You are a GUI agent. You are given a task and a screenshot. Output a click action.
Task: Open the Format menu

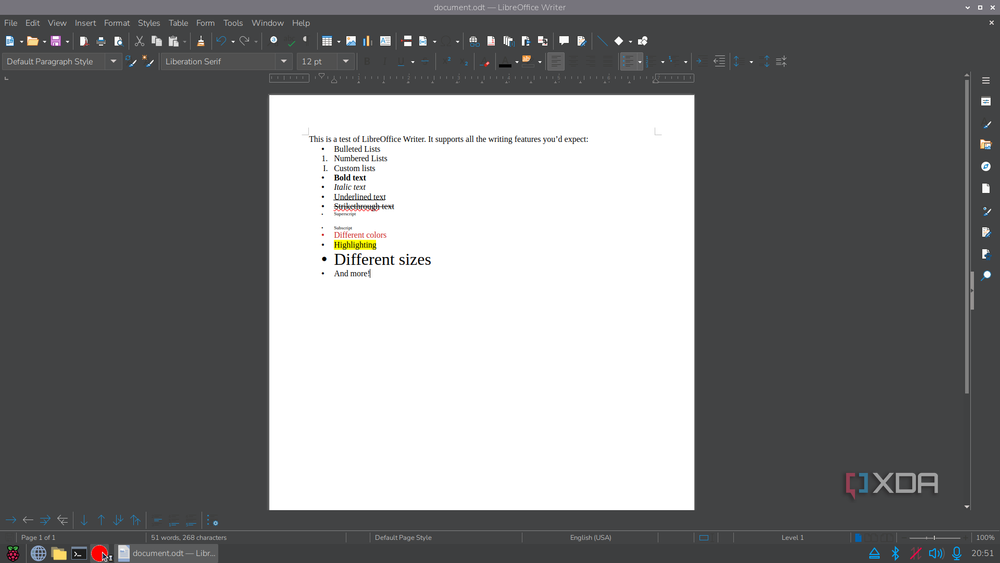click(117, 23)
